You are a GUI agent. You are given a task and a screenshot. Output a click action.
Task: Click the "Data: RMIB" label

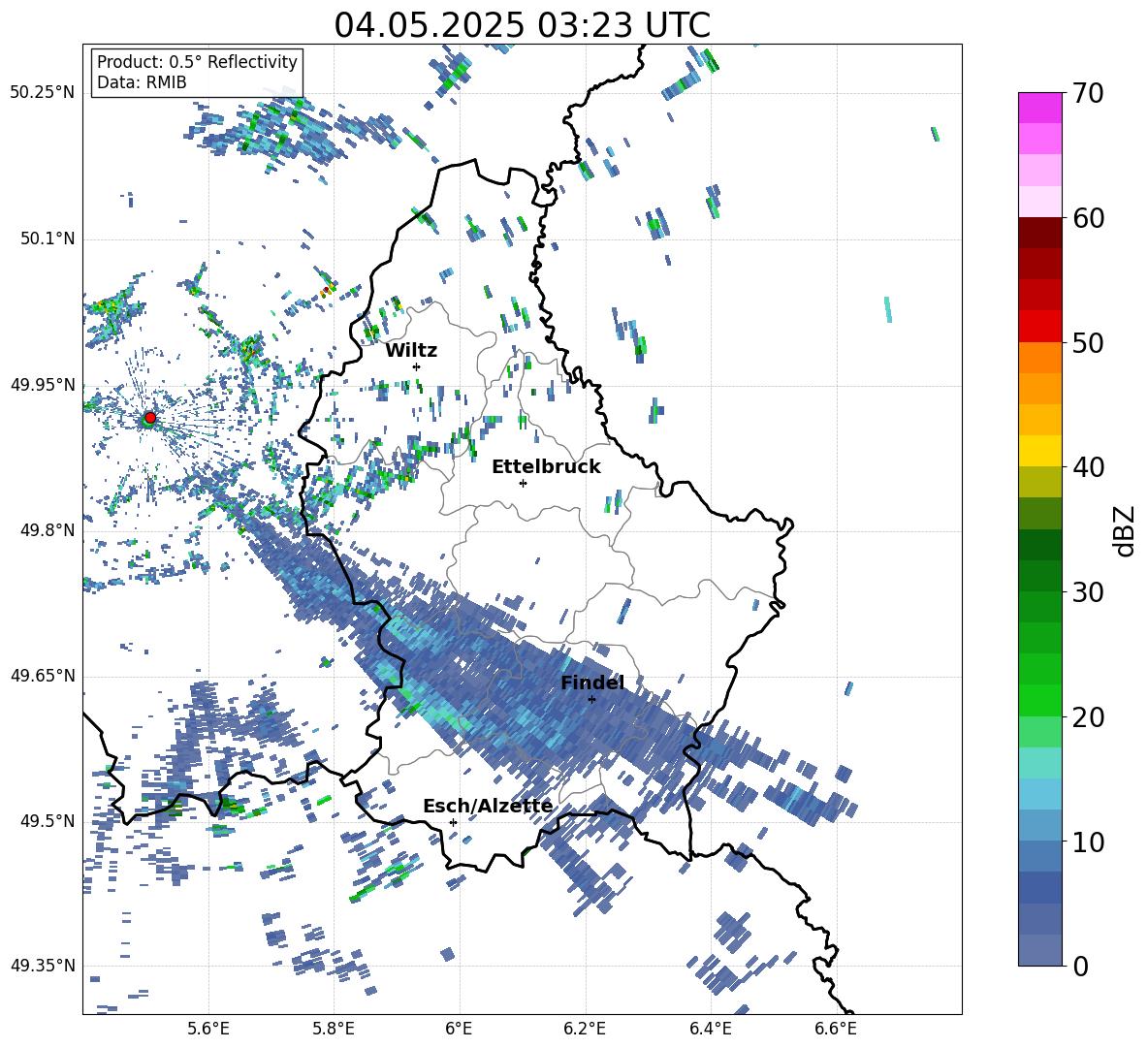coord(142,82)
